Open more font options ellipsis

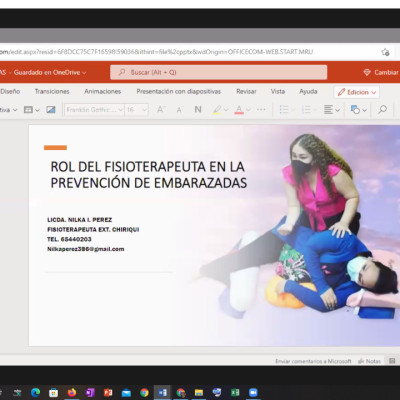click(x=261, y=109)
